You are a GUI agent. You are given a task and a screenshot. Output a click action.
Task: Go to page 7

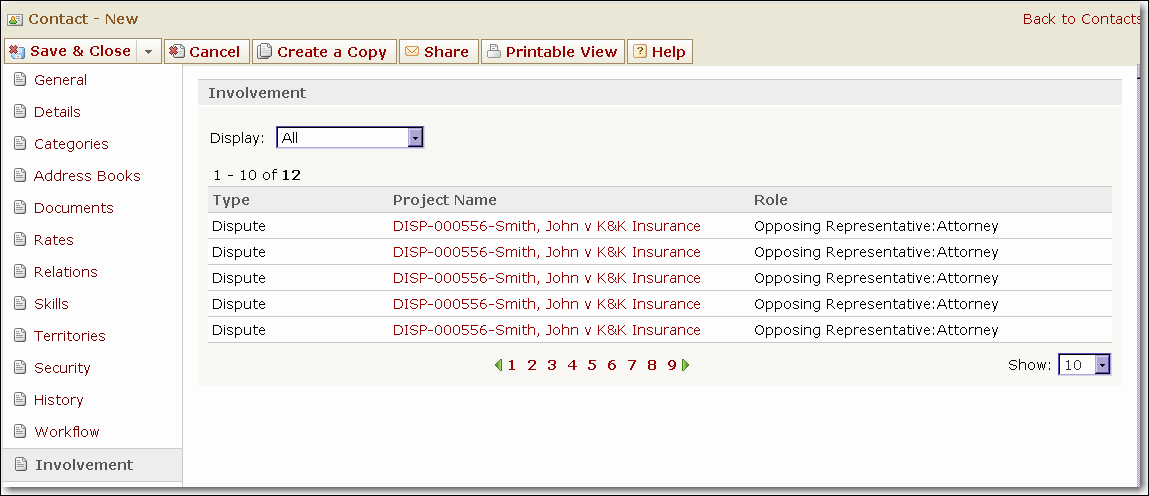pyautogui.click(x=632, y=365)
